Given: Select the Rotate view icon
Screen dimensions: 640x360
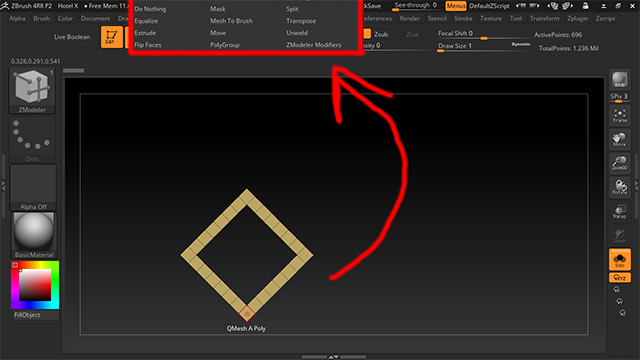Looking at the screenshot, I should point(620,187).
